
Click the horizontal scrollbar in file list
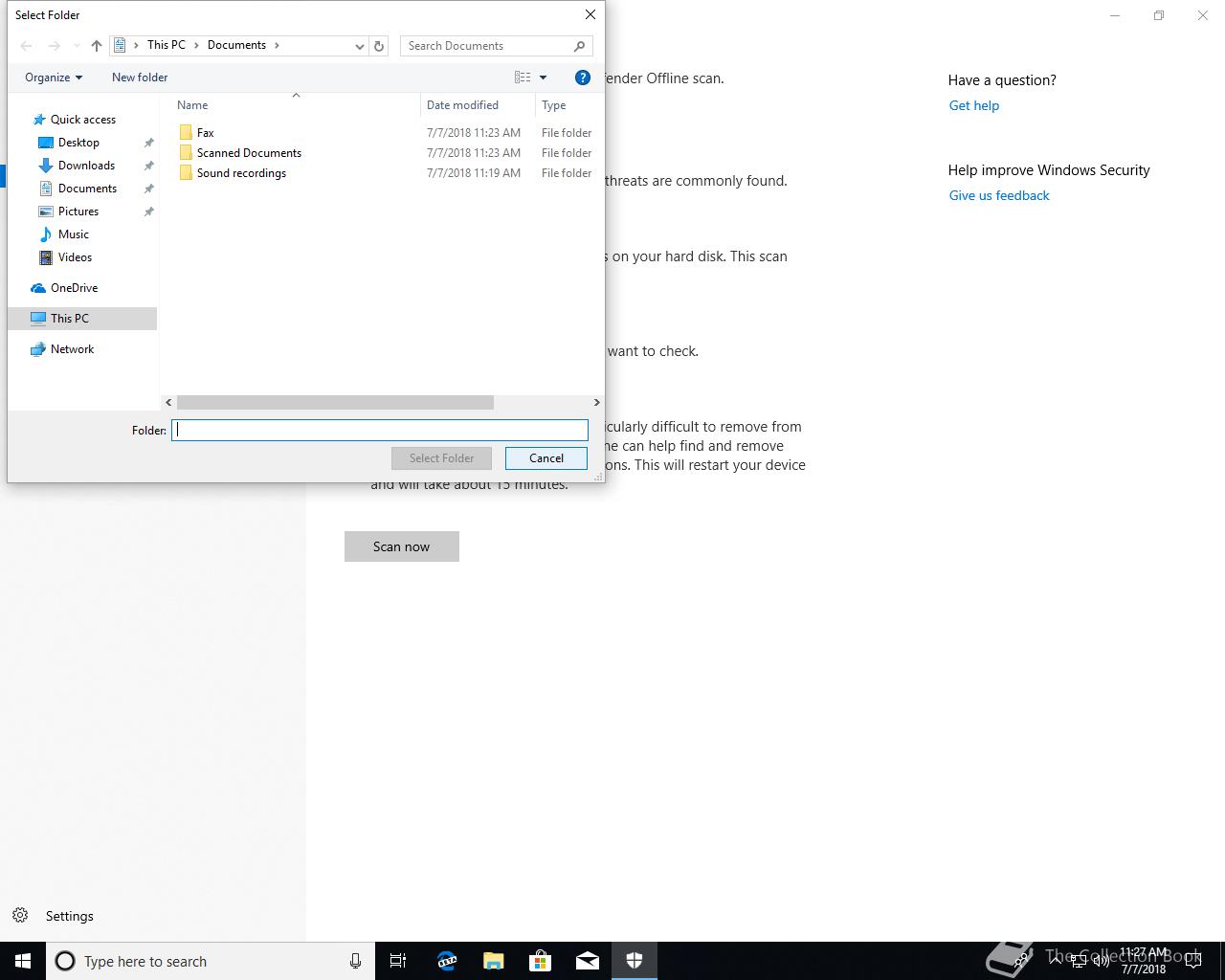[x=335, y=403]
